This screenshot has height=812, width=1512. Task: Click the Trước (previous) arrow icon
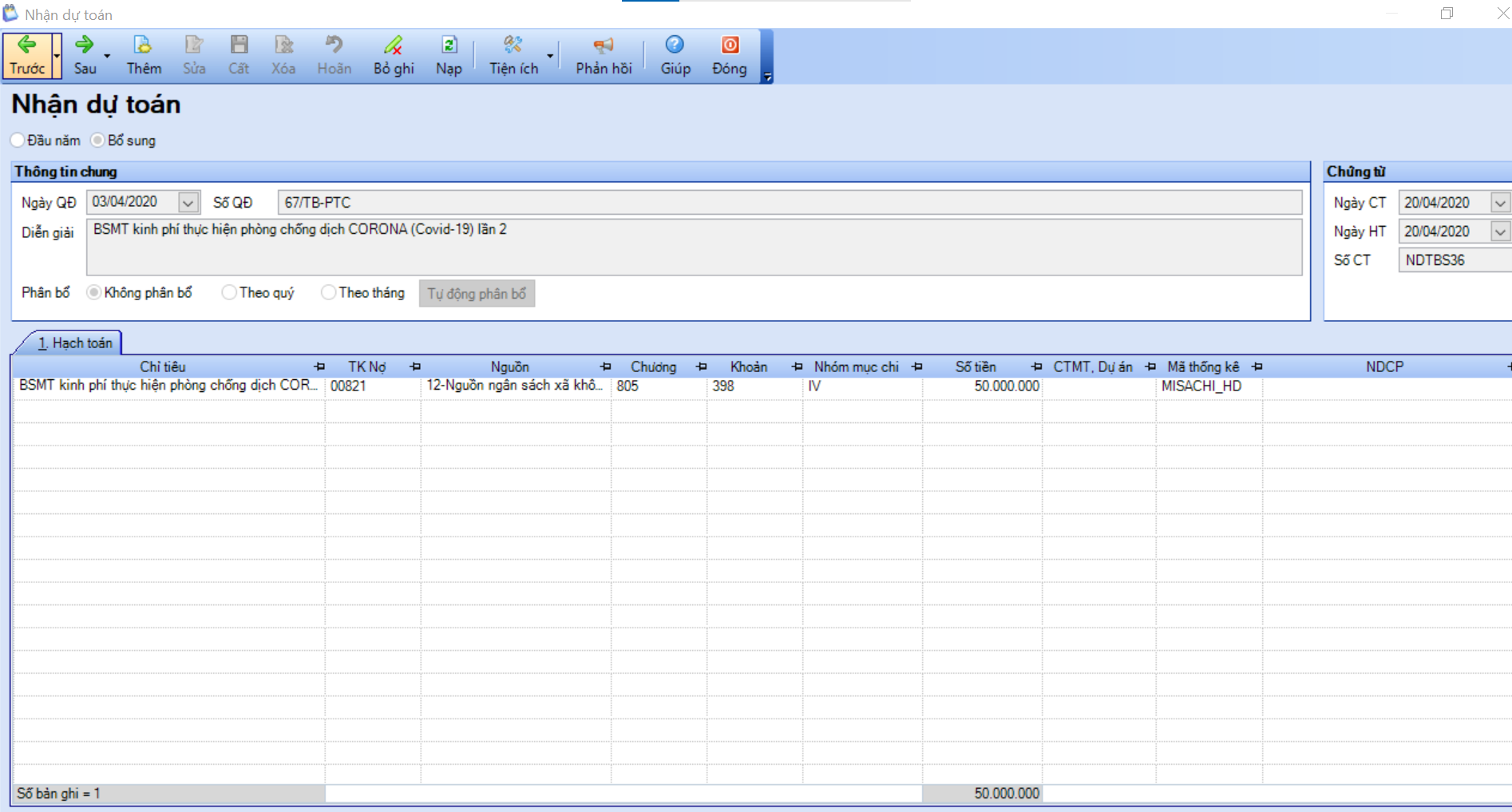pos(27,46)
